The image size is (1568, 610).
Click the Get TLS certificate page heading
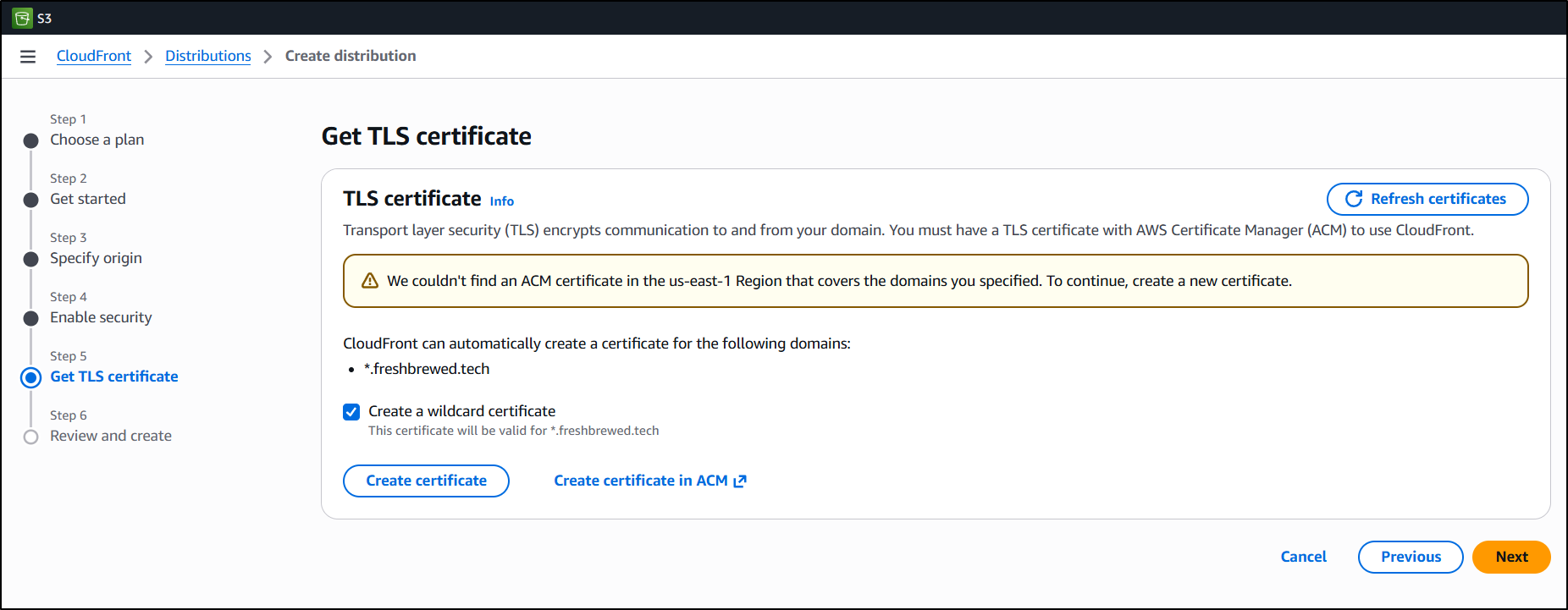pos(427,136)
